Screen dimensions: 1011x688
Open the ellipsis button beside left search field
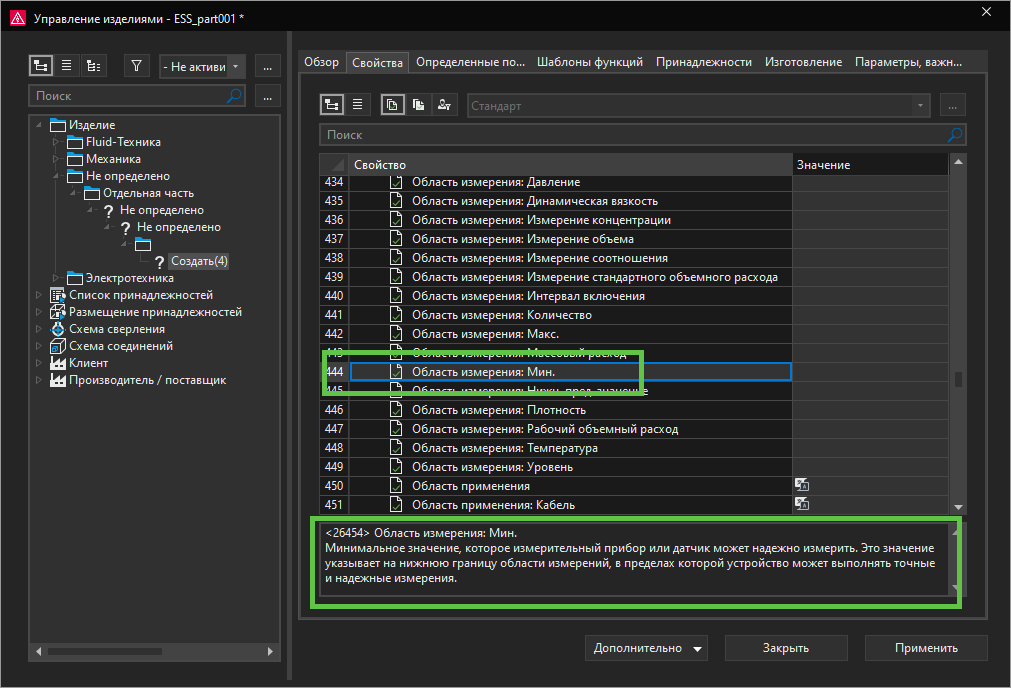tap(268, 97)
